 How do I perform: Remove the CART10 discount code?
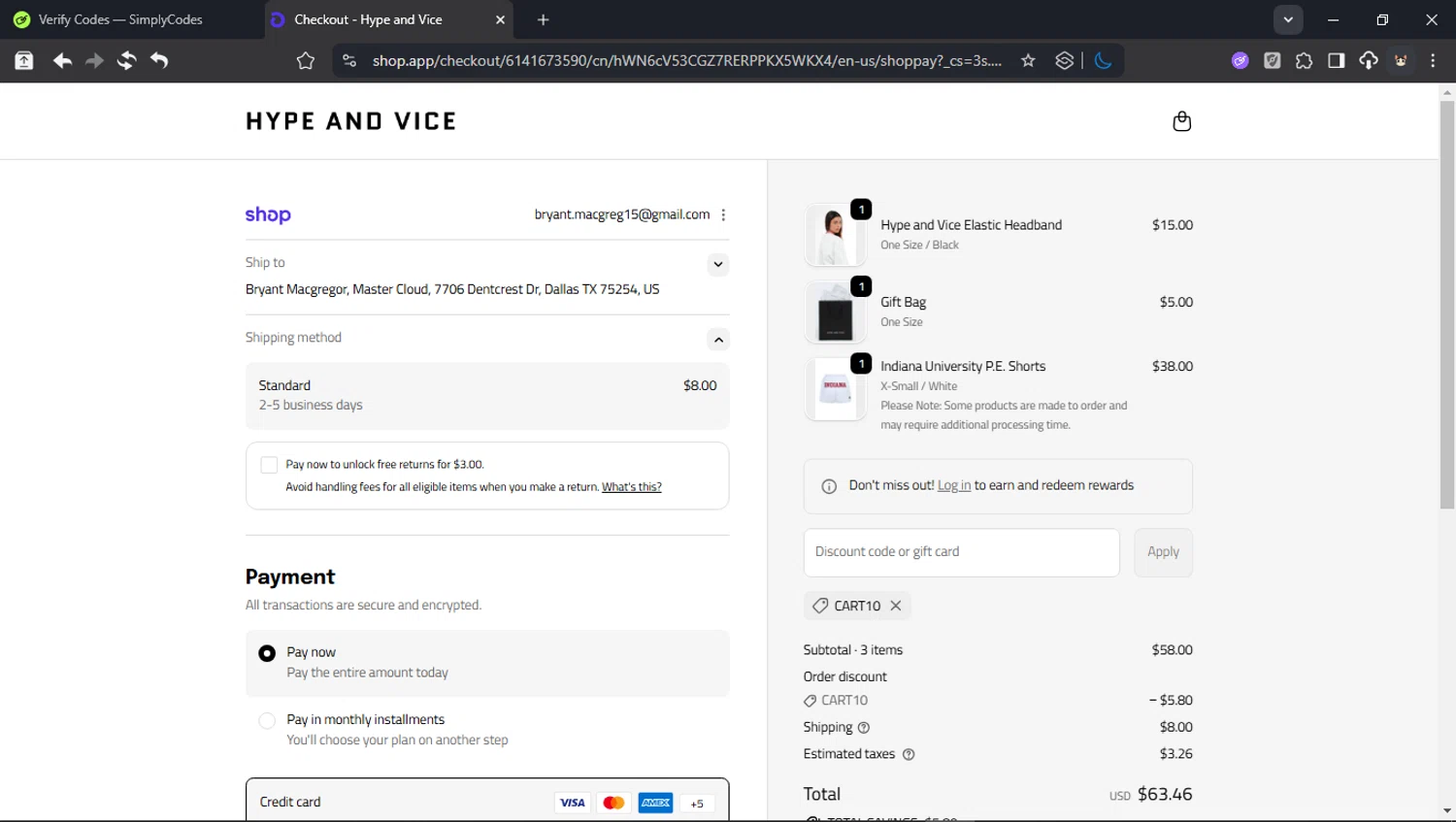[x=896, y=606]
